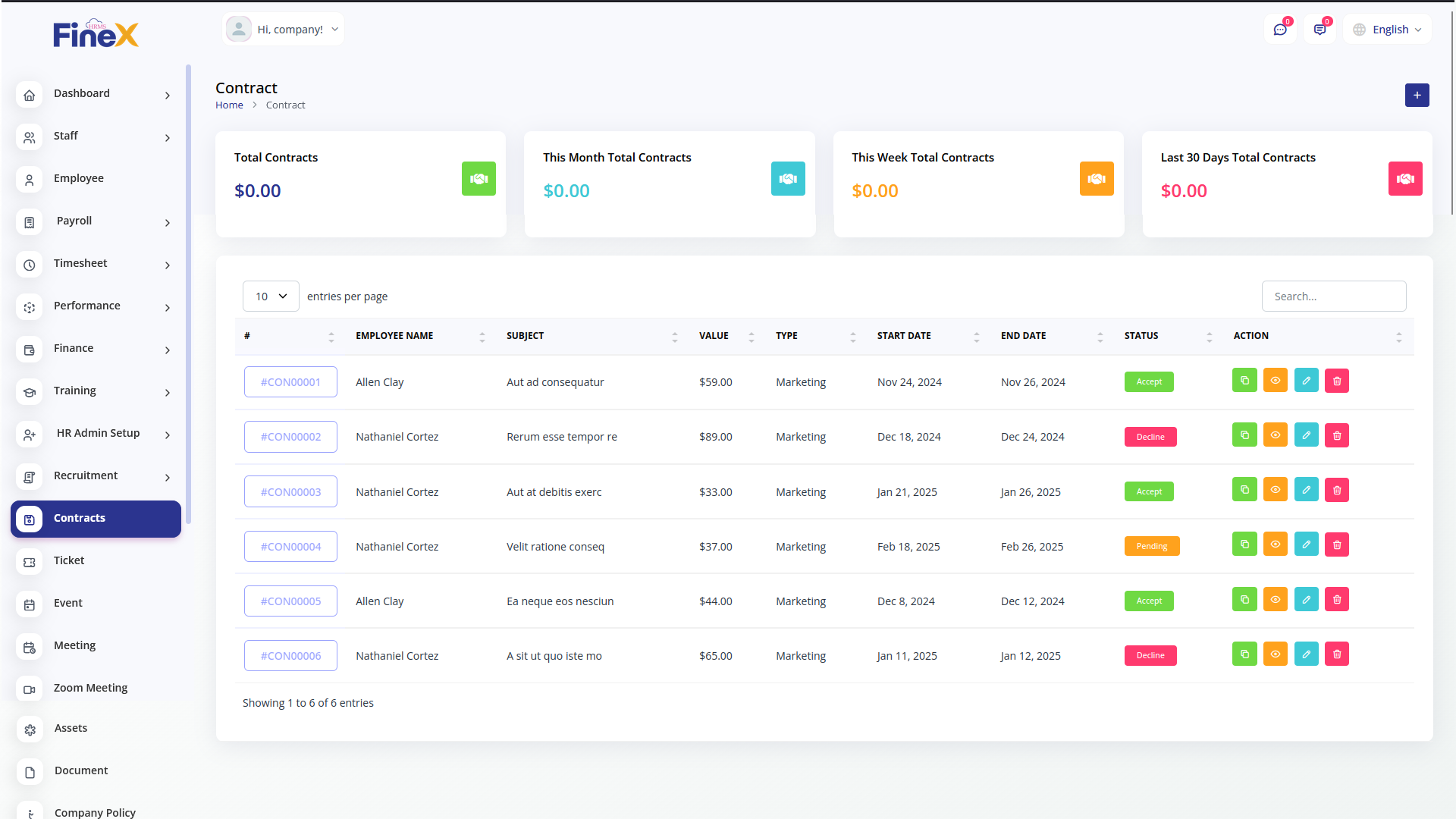Open chat messages icon in header
This screenshot has height=819, width=1456.
tap(1280, 30)
